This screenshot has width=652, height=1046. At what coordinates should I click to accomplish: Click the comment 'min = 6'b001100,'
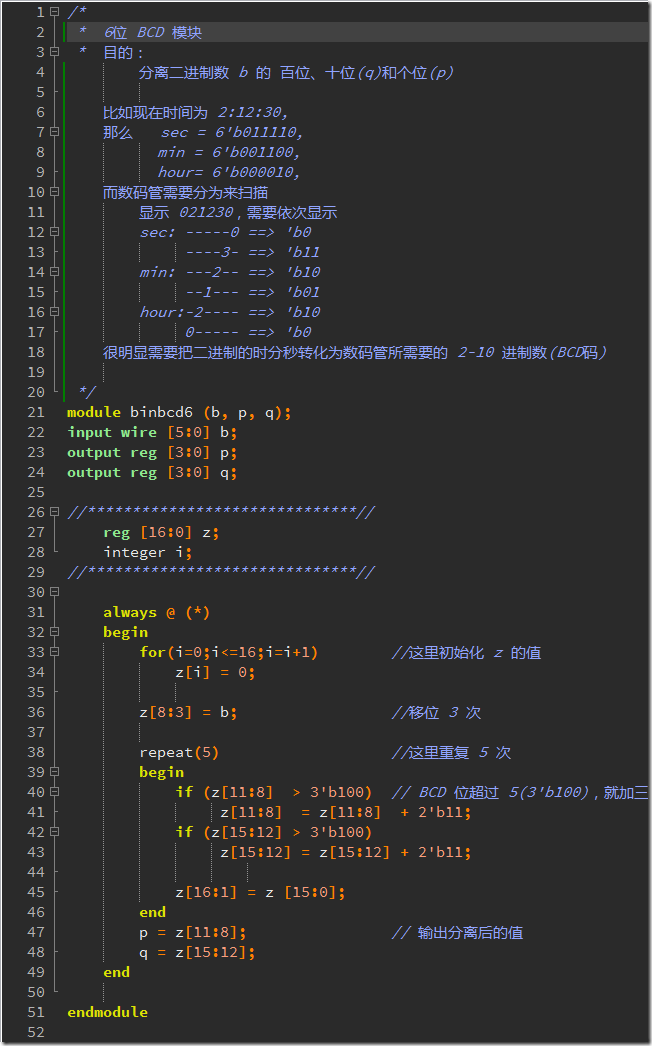coord(228,152)
